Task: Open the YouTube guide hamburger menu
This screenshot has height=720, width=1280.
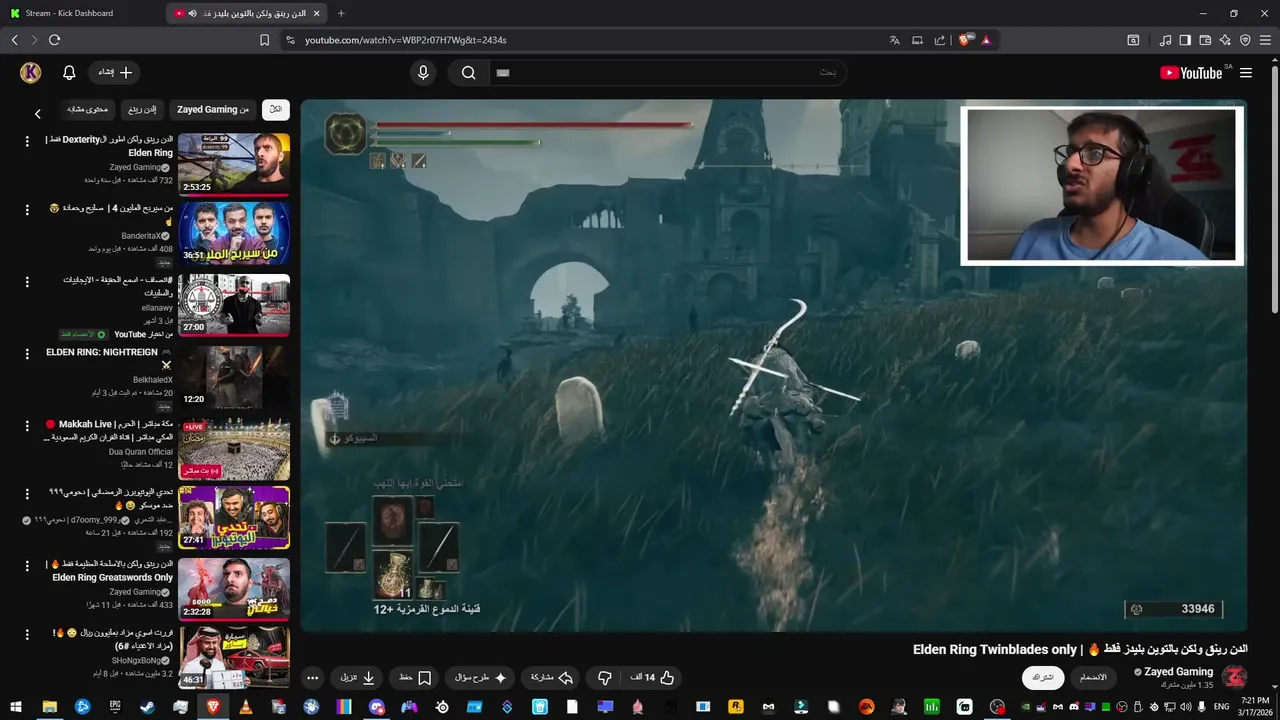Action: [x=1246, y=73]
